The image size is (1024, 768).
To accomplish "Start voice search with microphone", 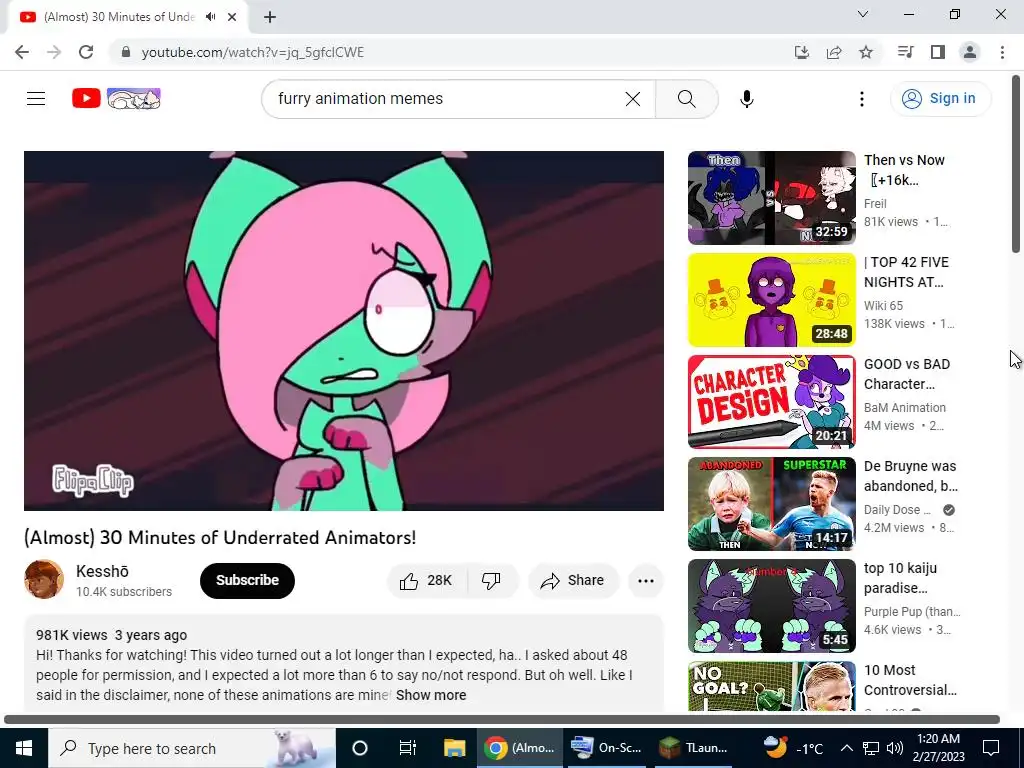I will [x=746, y=99].
